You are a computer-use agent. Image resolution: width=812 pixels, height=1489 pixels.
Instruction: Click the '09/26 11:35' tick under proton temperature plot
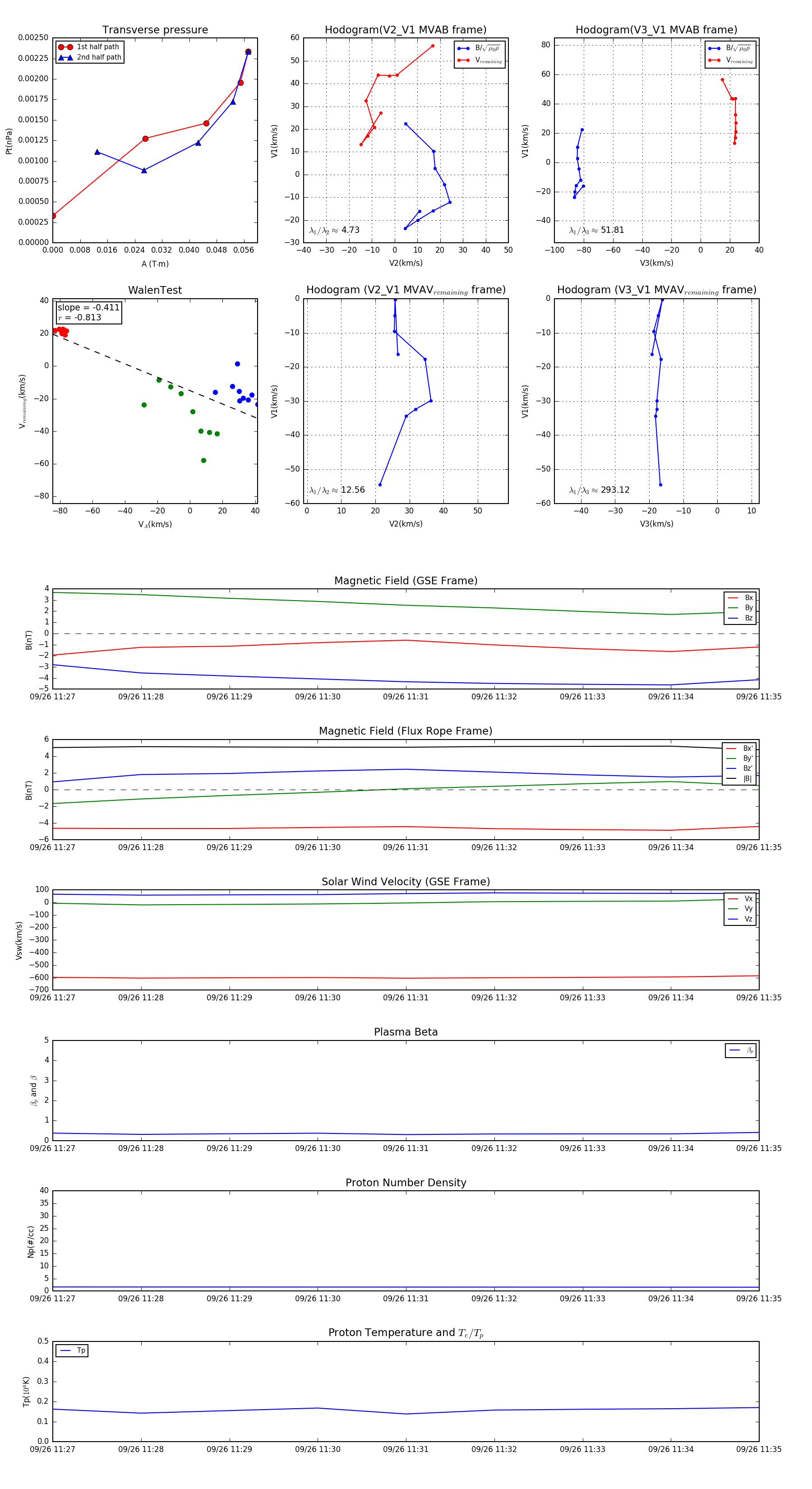coord(759,1450)
